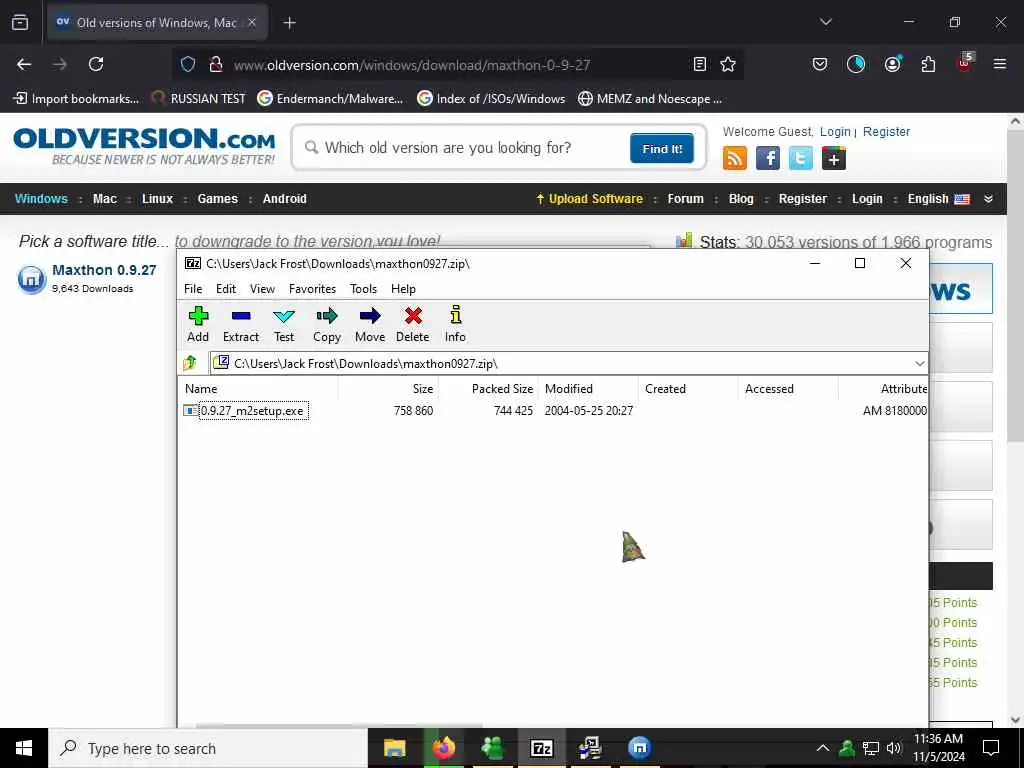Open the Windows Start menu
Image resolution: width=1024 pixels, height=768 pixels.
(24, 748)
